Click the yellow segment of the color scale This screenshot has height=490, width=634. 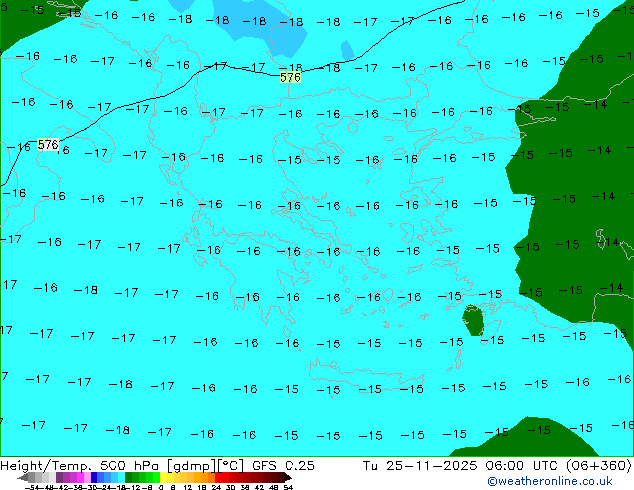163,477
